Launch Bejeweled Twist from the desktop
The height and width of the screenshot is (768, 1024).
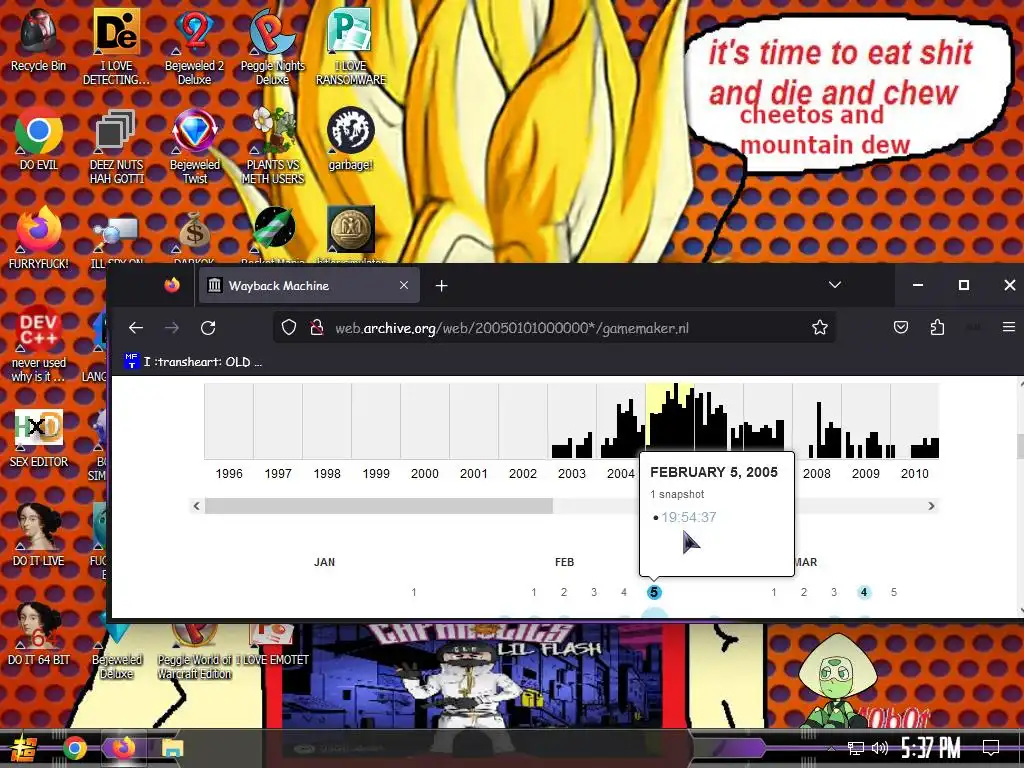coord(195,145)
